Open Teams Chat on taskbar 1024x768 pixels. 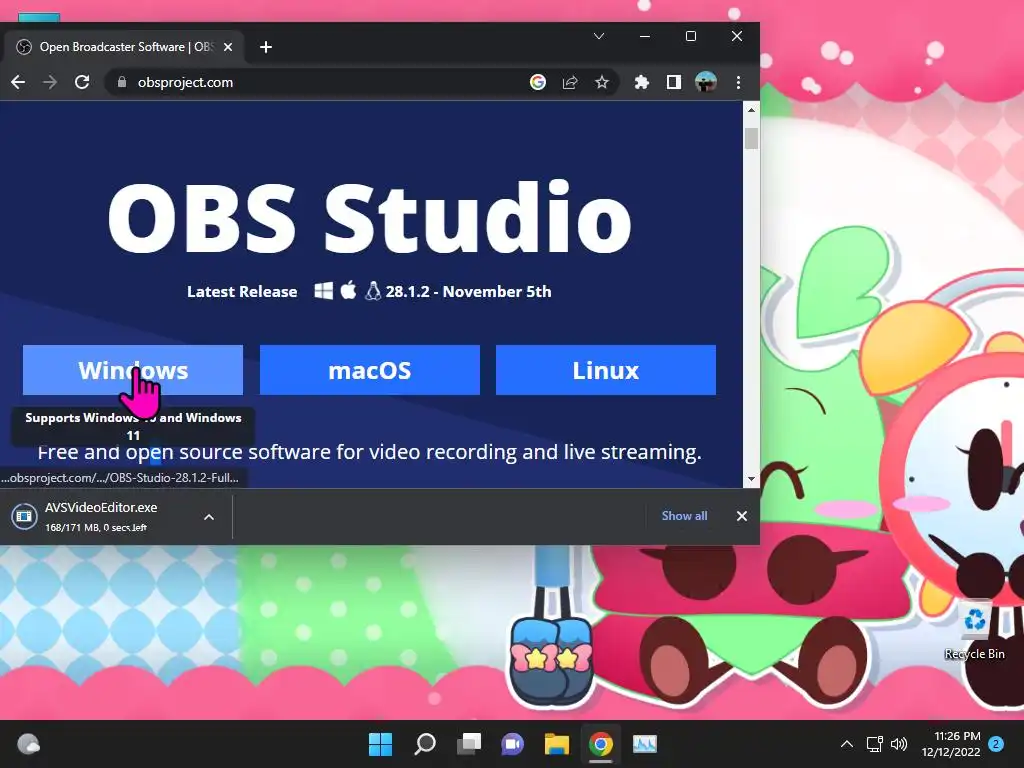click(x=513, y=744)
